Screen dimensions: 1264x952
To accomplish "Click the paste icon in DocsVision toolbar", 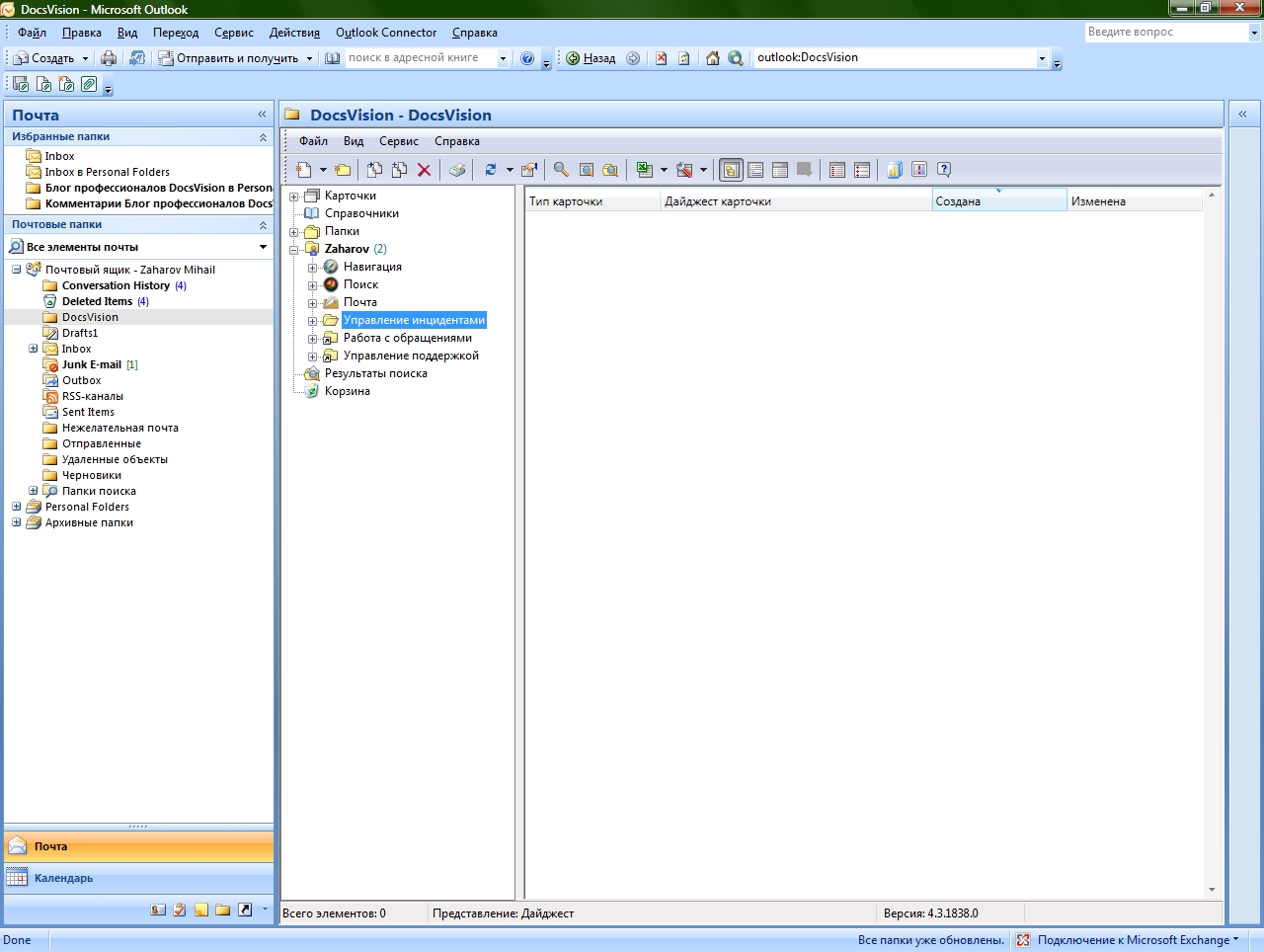I will [399, 170].
